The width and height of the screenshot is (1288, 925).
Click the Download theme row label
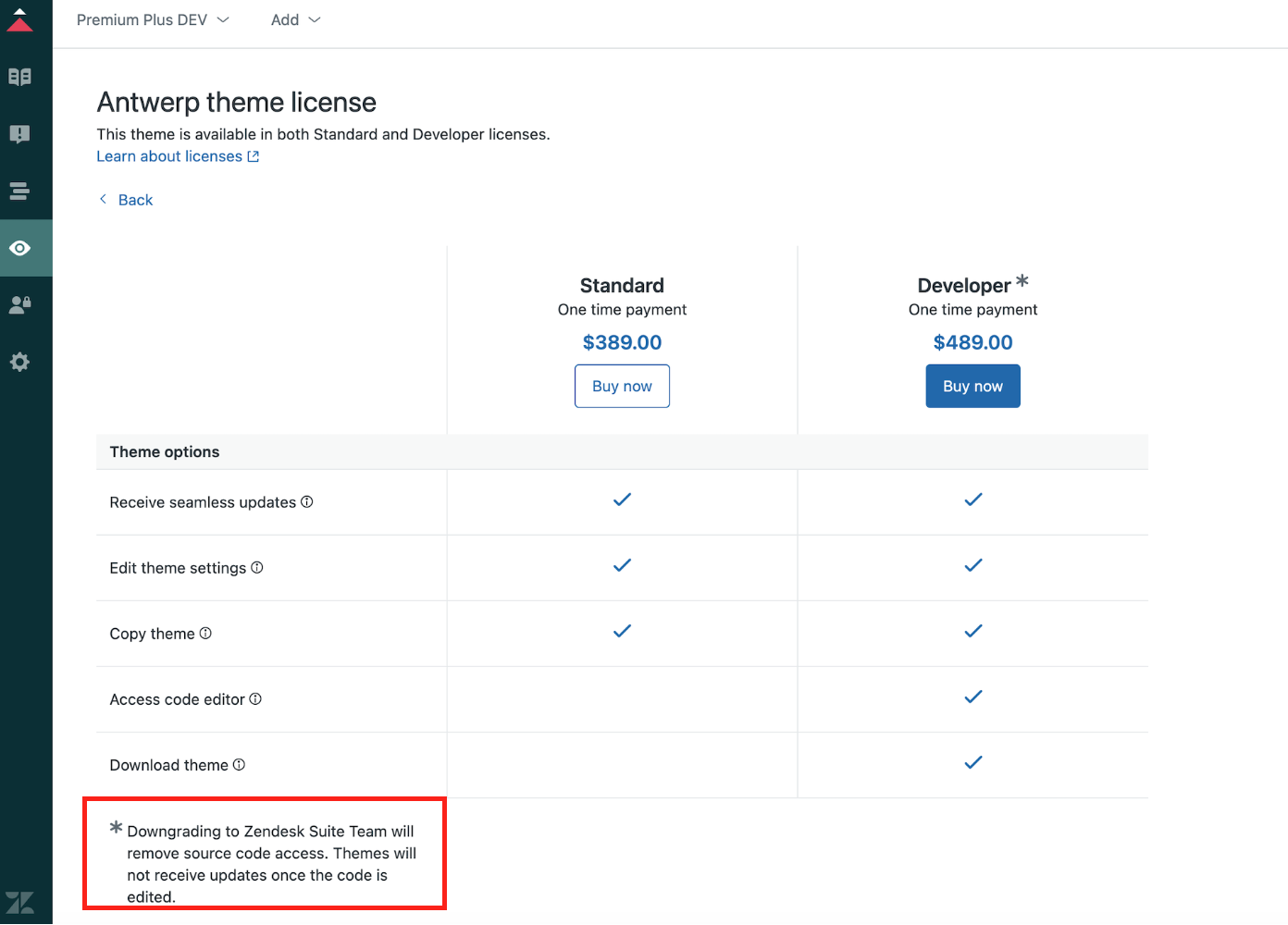point(168,765)
